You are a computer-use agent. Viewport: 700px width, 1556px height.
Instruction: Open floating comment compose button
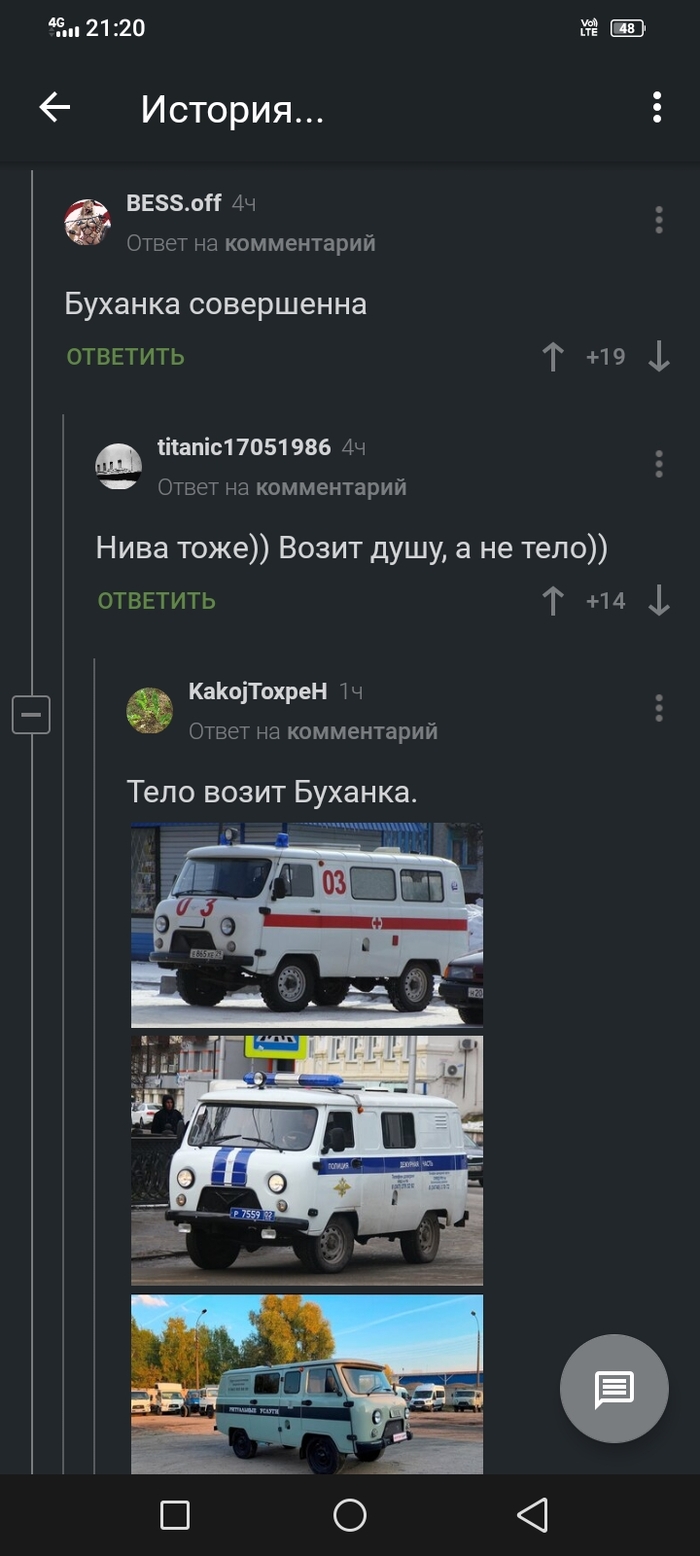tap(614, 1388)
